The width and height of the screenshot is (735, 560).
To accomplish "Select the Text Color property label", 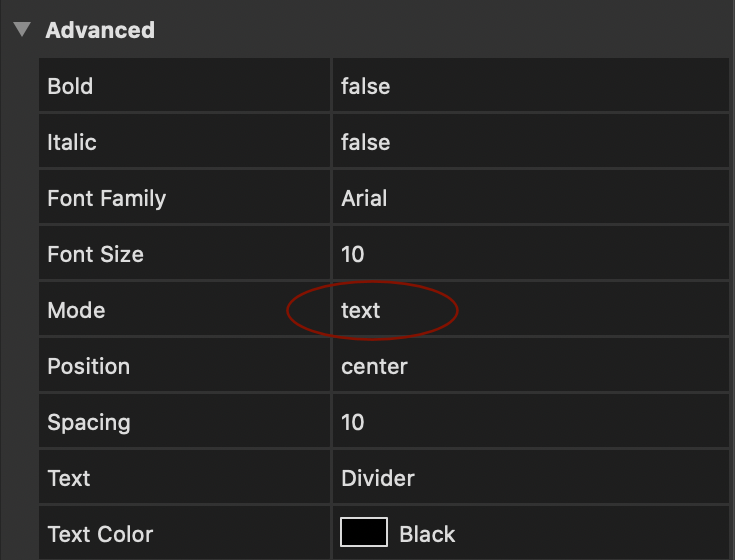I will (100, 534).
